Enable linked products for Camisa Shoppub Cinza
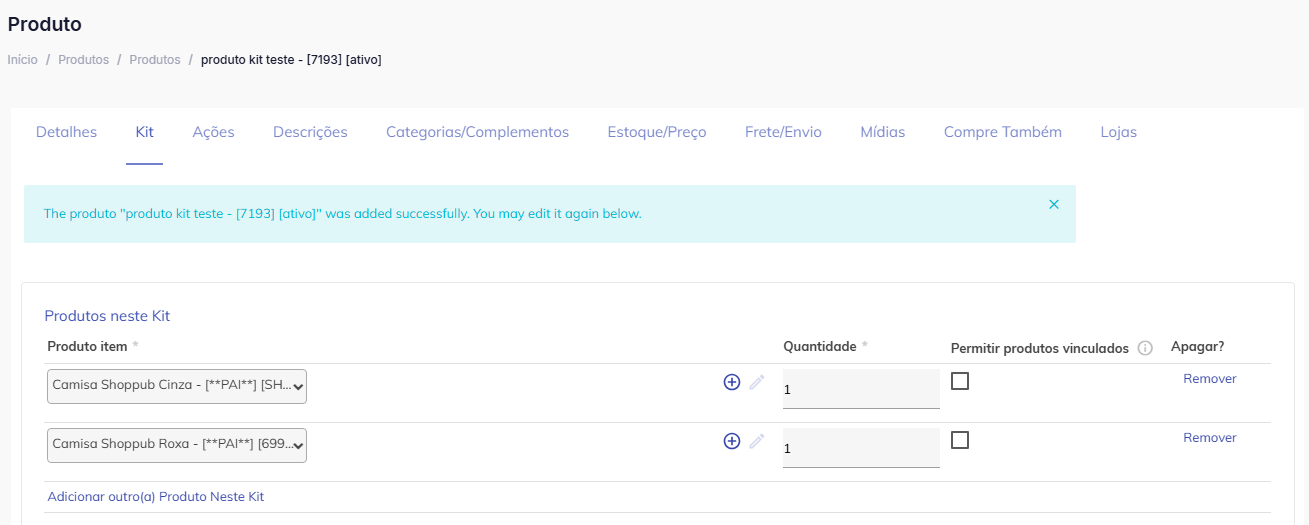The width and height of the screenshot is (1309, 525). 960,381
